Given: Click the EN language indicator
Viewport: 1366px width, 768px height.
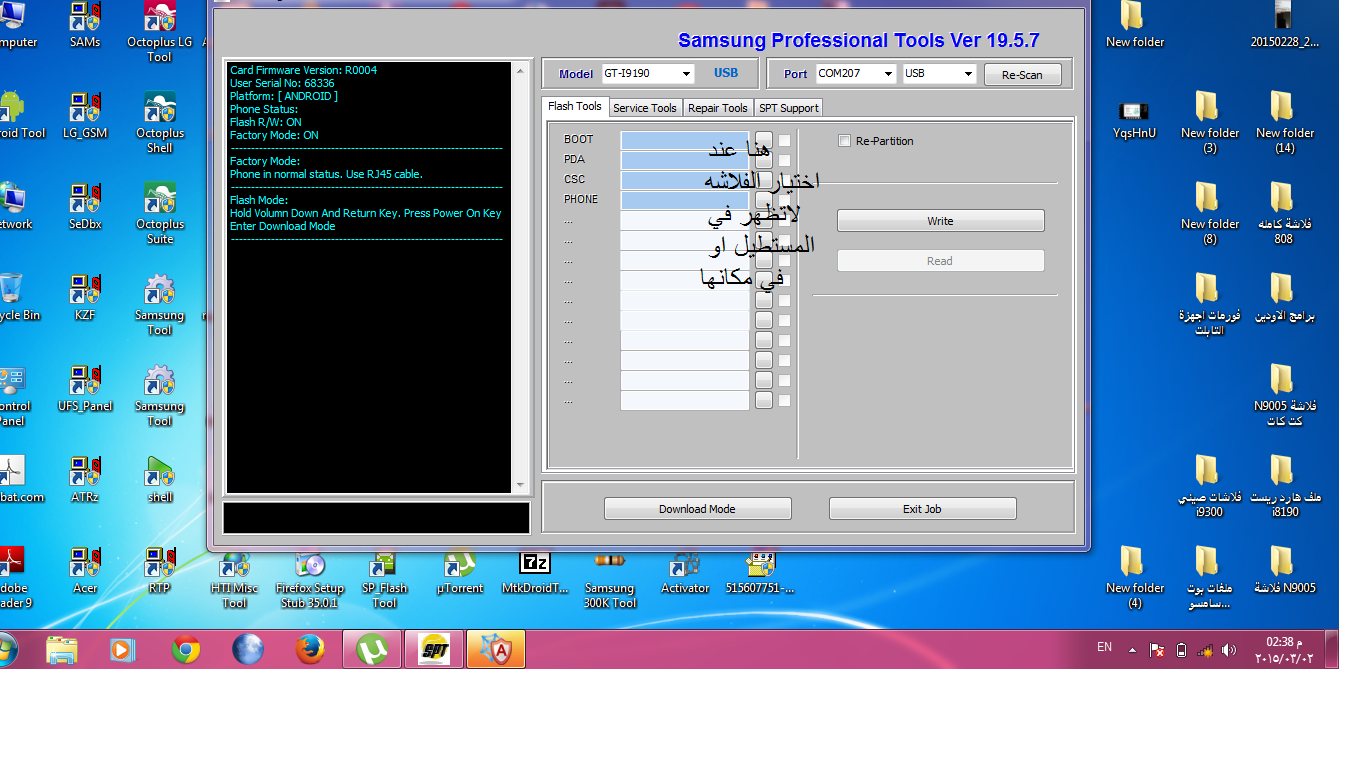Looking at the screenshot, I should click(x=1104, y=647).
